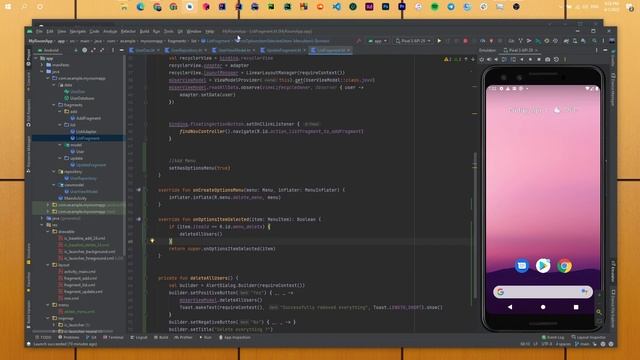Tap the Google search bar on the emulator

(543, 292)
